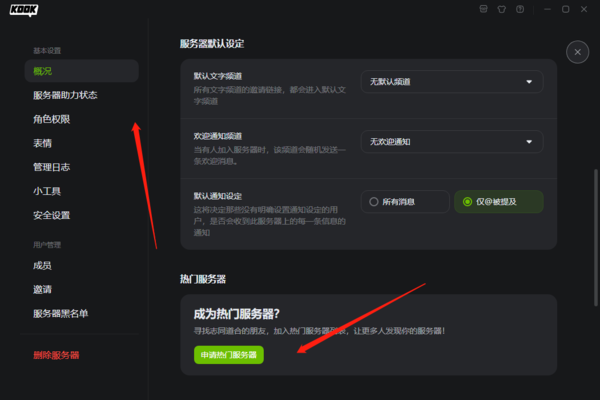
Task: Click the 基本设置 section header
Action: click(47, 51)
